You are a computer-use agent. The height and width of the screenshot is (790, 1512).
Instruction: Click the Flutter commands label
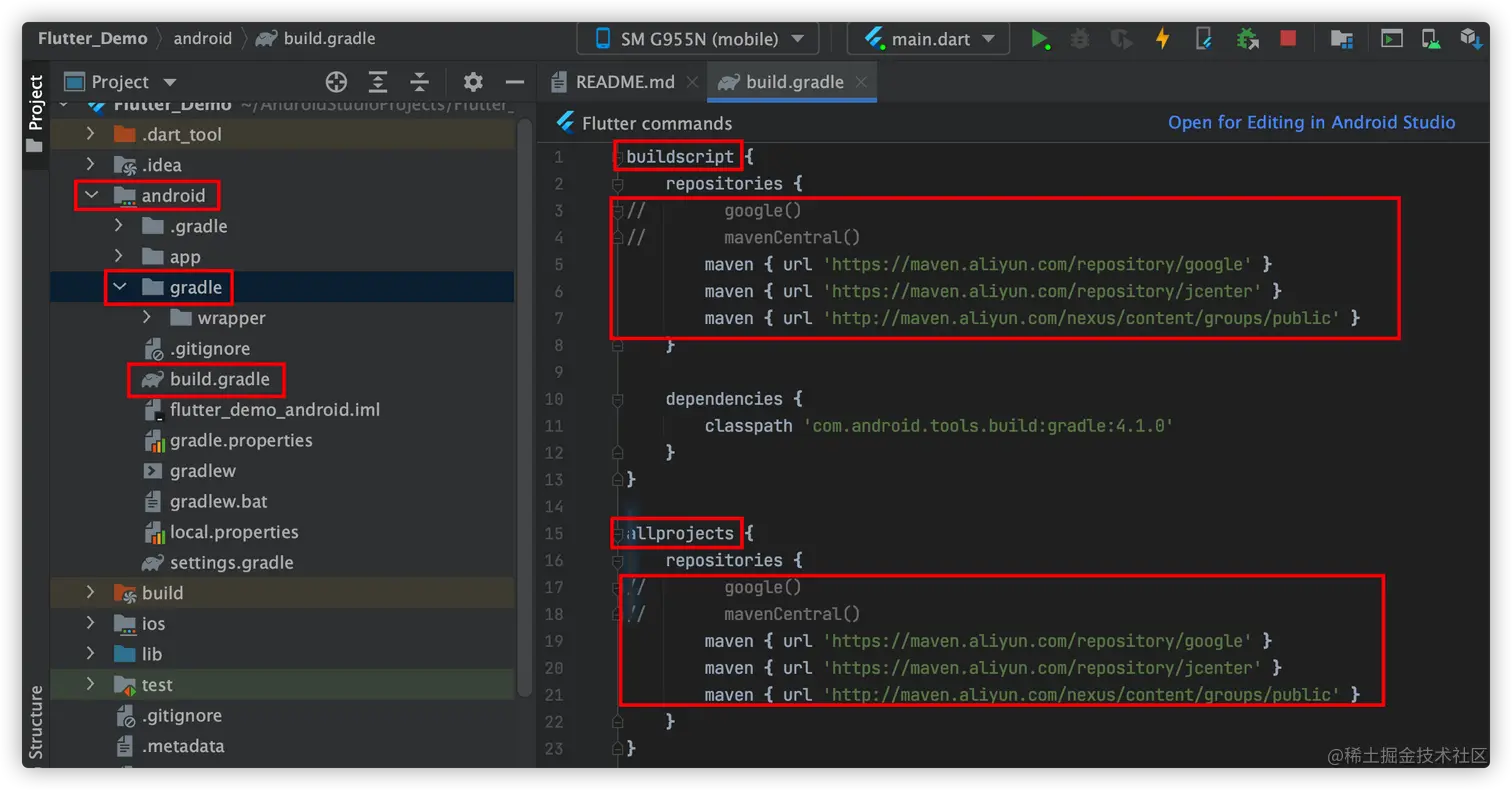pyautogui.click(x=657, y=123)
